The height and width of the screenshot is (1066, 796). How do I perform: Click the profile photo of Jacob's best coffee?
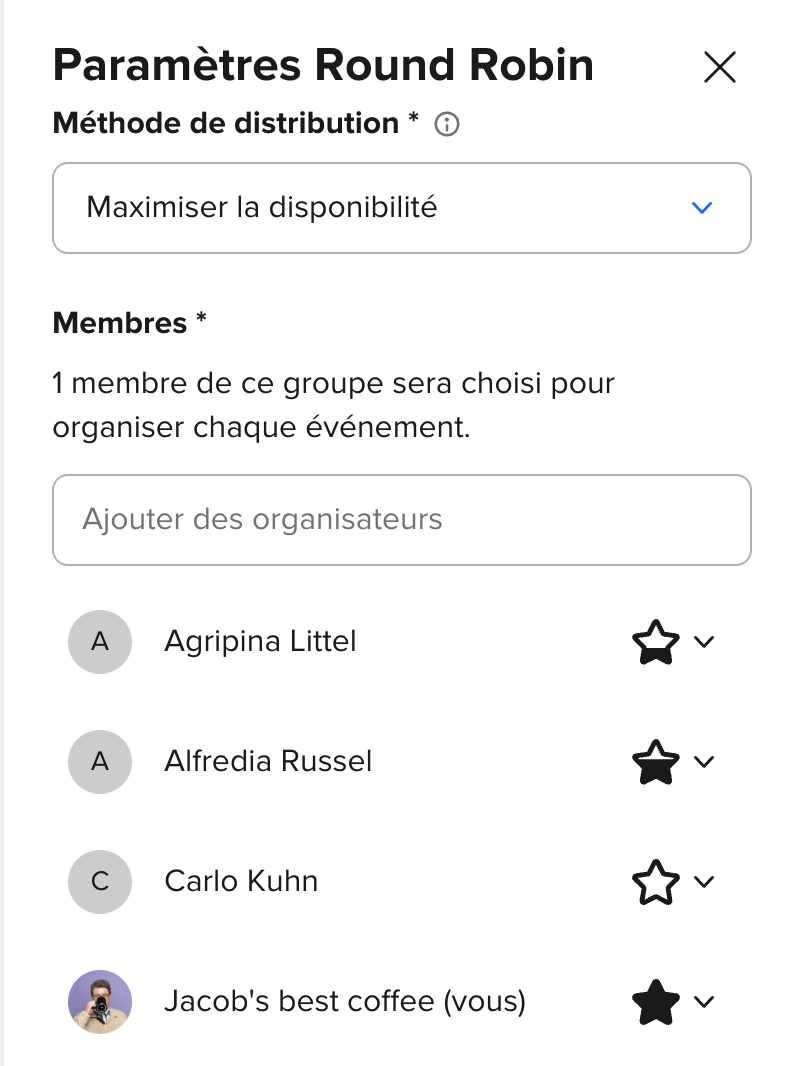(x=100, y=1002)
